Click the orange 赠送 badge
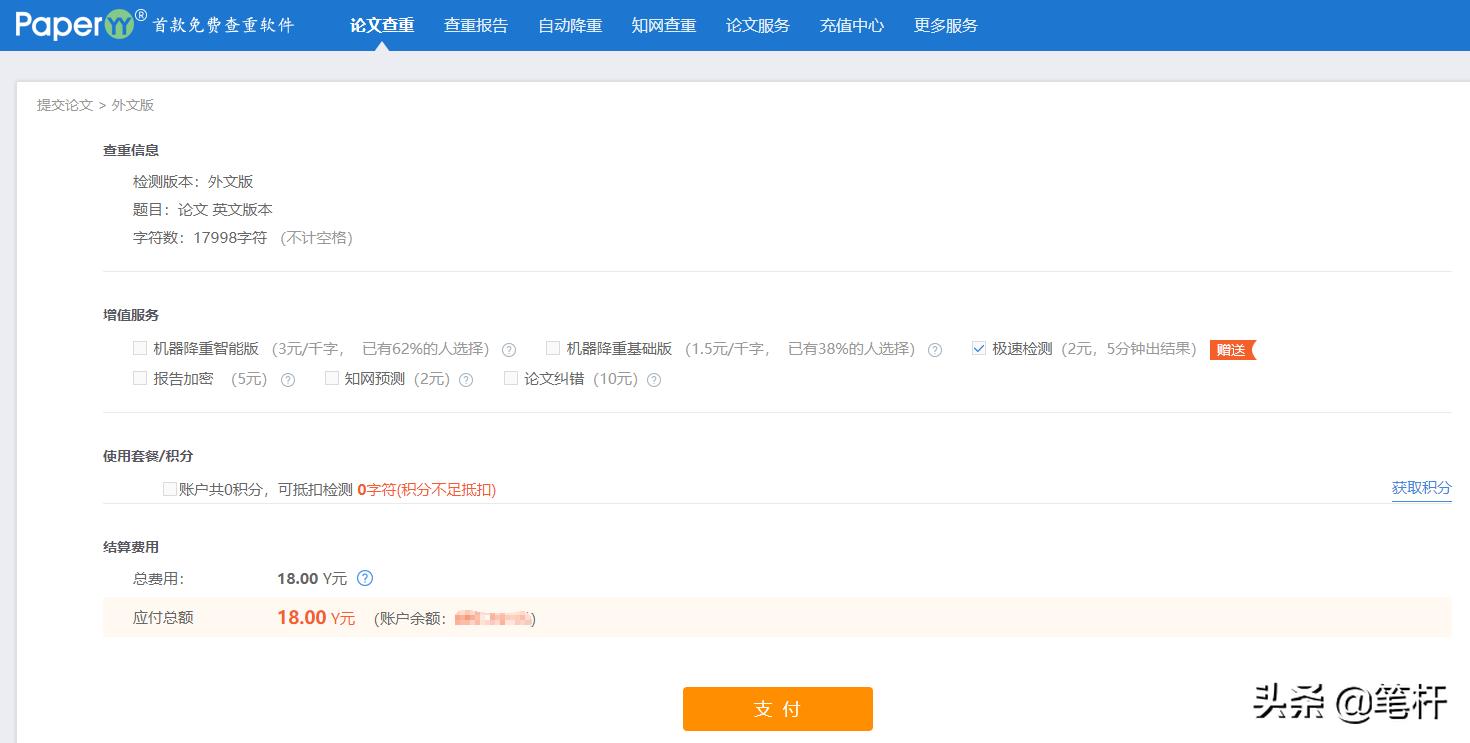Image resolution: width=1470 pixels, height=743 pixels. coord(1232,350)
